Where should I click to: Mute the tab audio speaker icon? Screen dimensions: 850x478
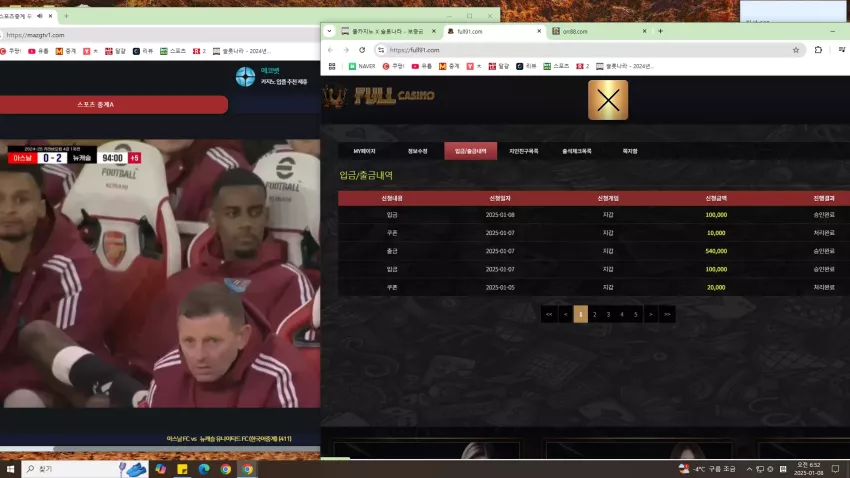(x=40, y=16)
